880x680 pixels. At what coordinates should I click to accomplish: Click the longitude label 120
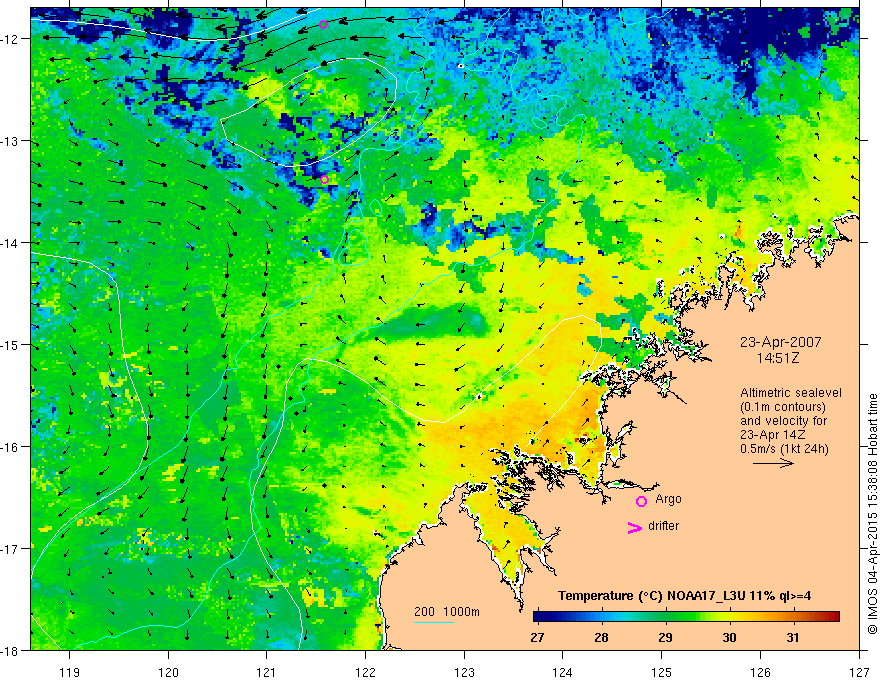tap(168, 673)
